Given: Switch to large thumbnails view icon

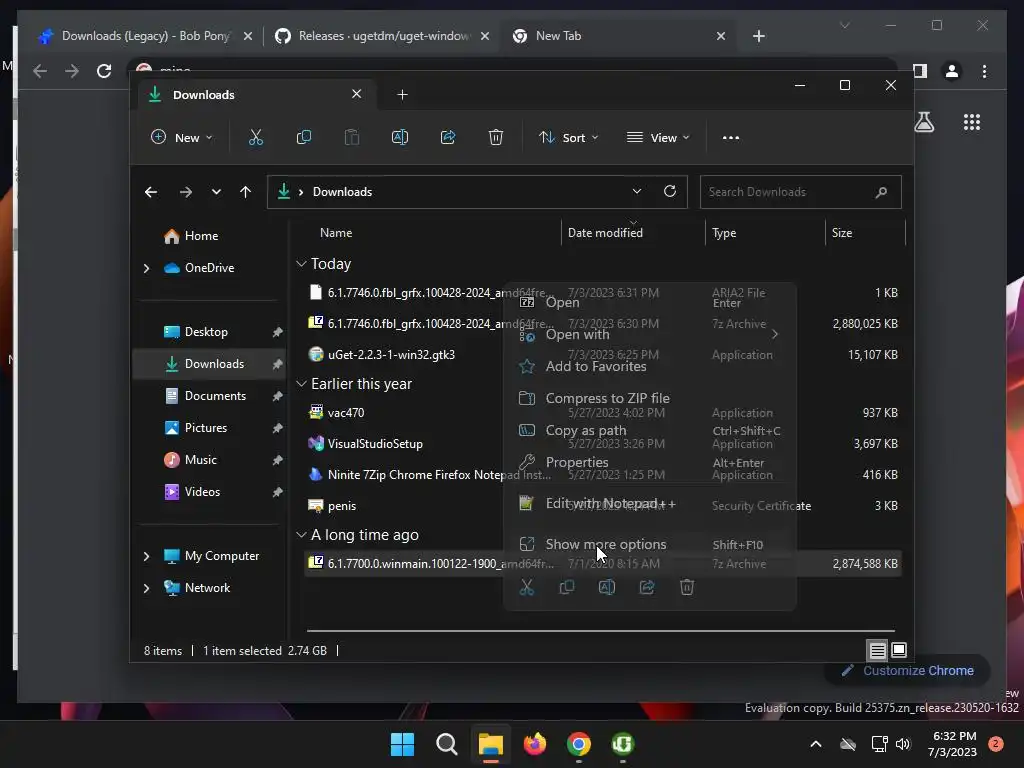Looking at the screenshot, I should 899,650.
